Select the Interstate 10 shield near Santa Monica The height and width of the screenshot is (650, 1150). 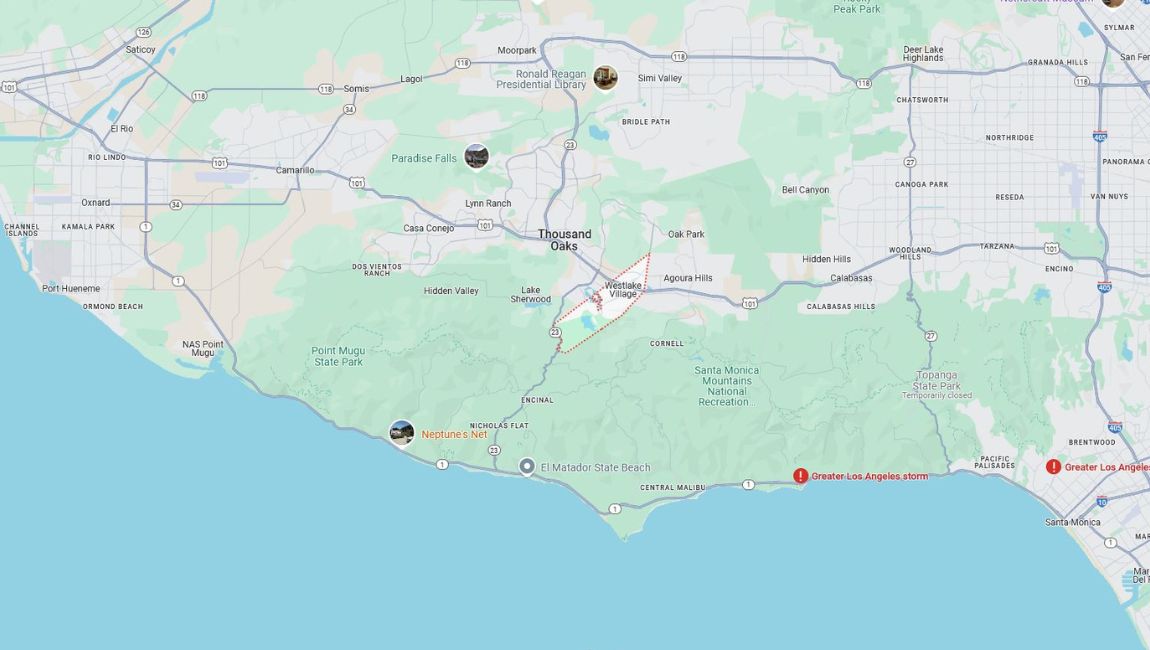coord(1102,502)
